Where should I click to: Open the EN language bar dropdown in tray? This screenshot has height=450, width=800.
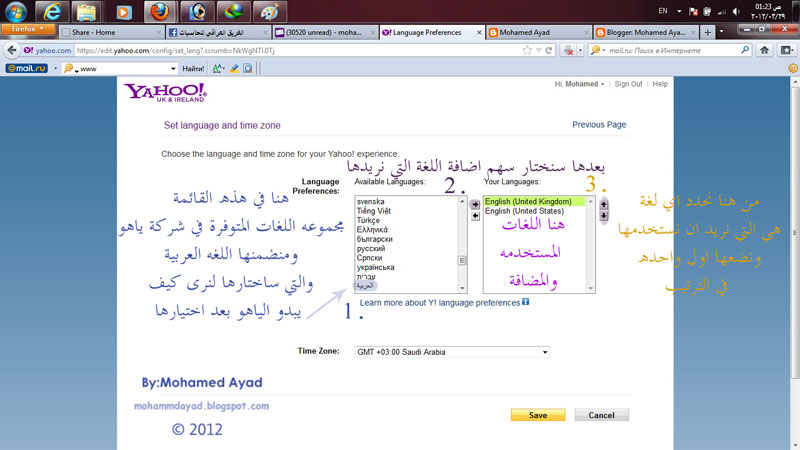point(679,11)
